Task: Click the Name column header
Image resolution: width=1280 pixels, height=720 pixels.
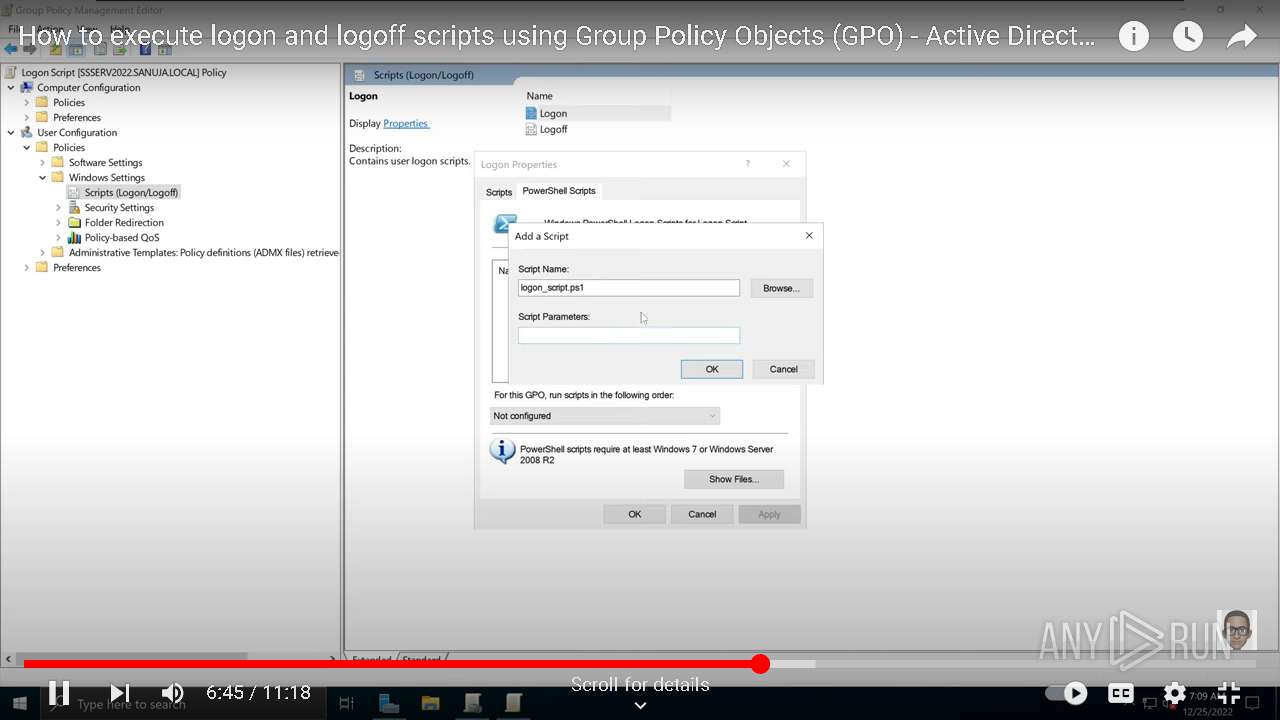Action: click(540, 96)
